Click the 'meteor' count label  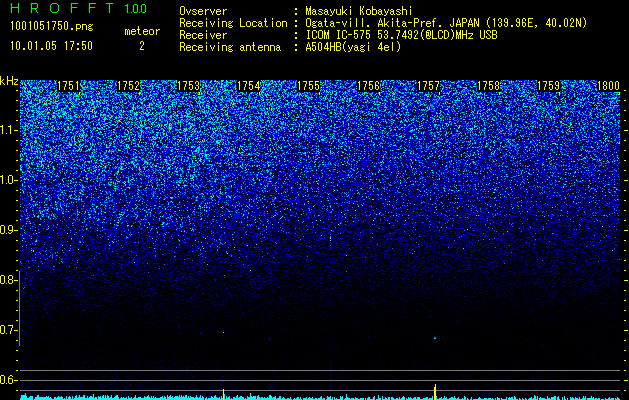142,31
